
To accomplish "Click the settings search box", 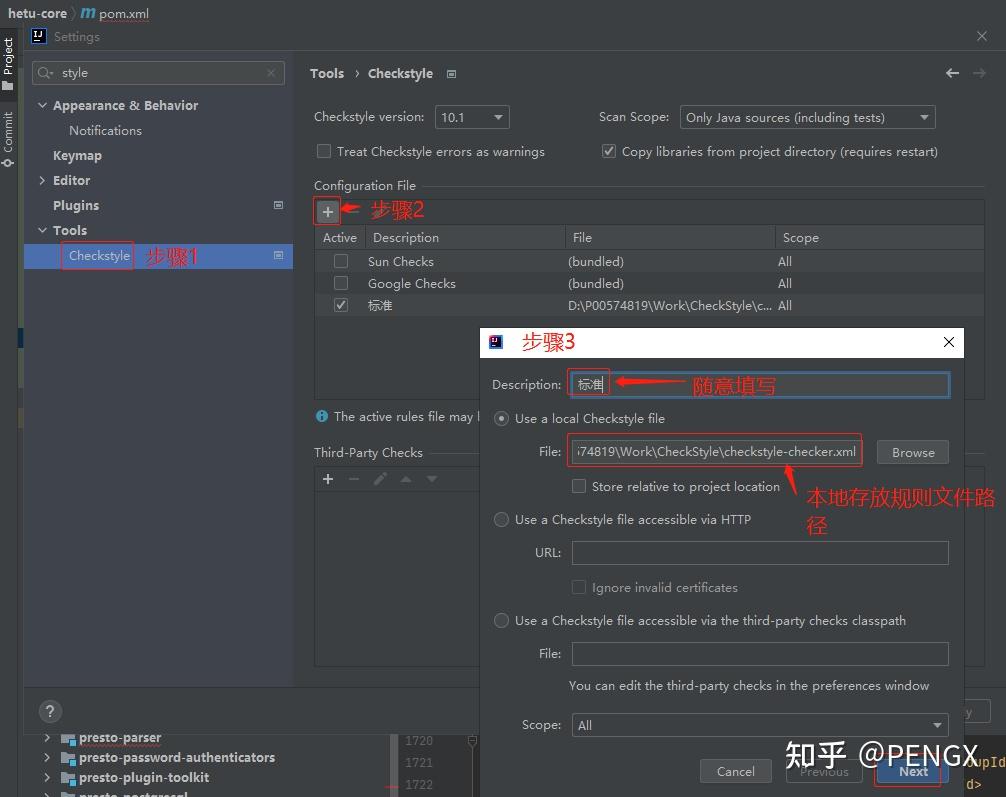I will [158, 73].
